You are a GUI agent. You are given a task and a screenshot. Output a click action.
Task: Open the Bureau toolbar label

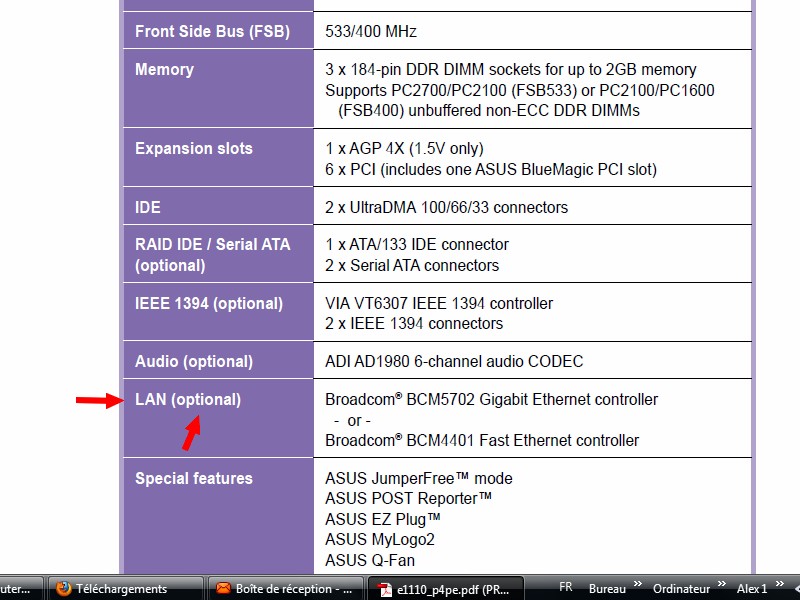[607, 589]
